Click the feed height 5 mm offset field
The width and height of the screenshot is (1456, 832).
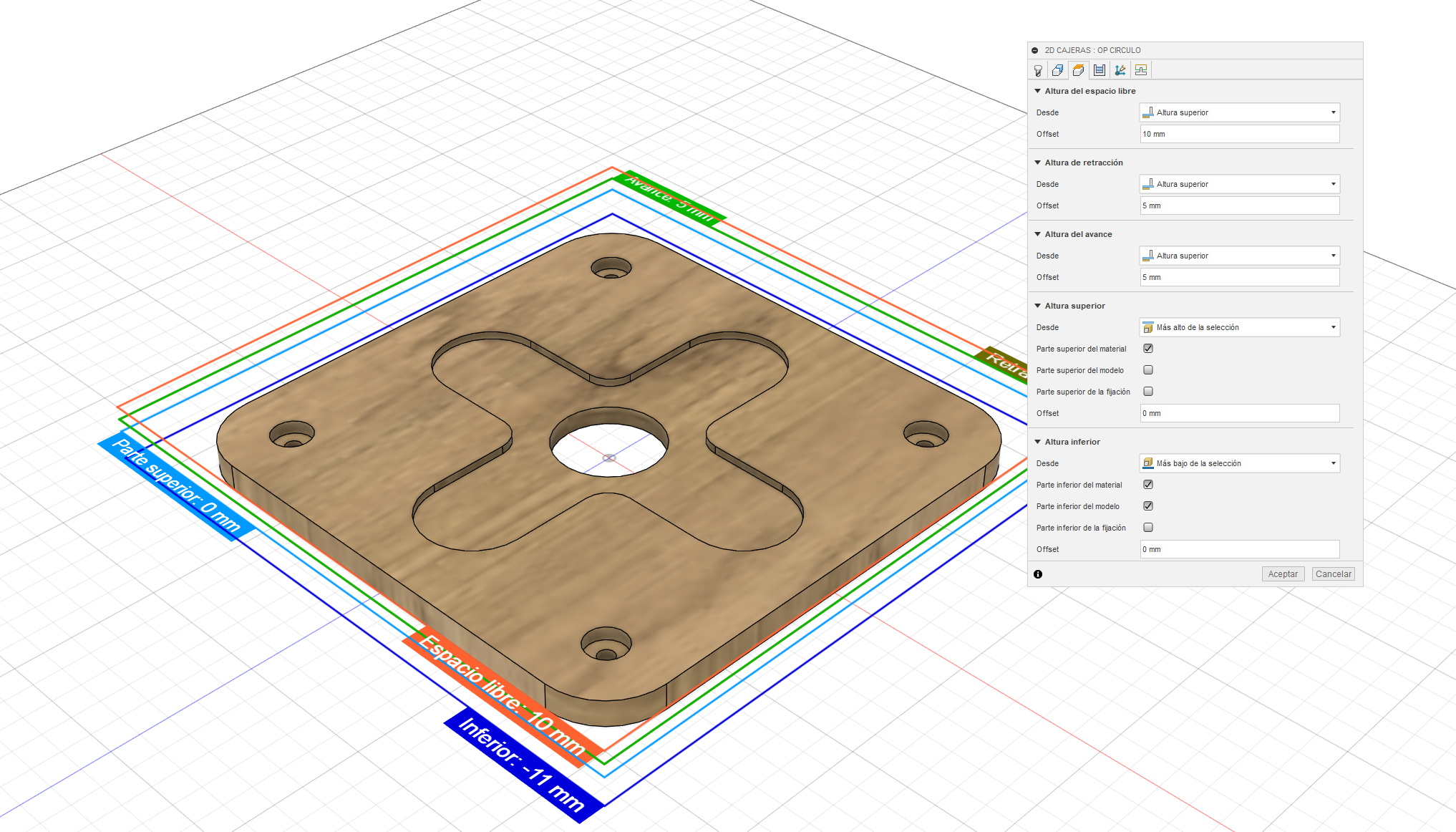click(x=1240, y=277)
